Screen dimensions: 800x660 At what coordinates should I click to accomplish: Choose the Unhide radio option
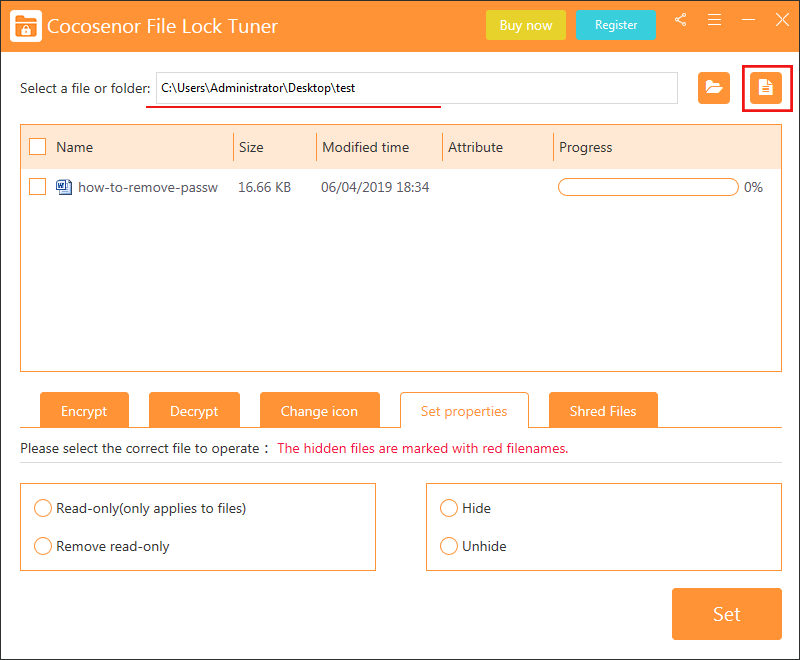[x=449, y=546]
